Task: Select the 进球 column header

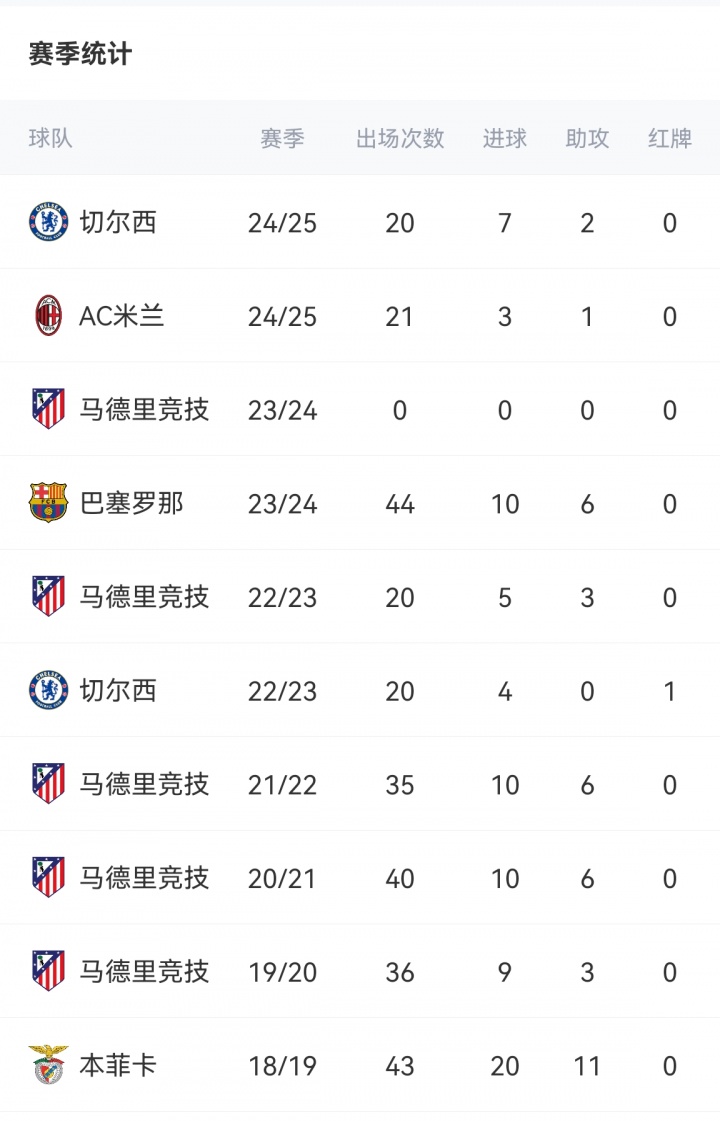Action: (x=505, y=138)
